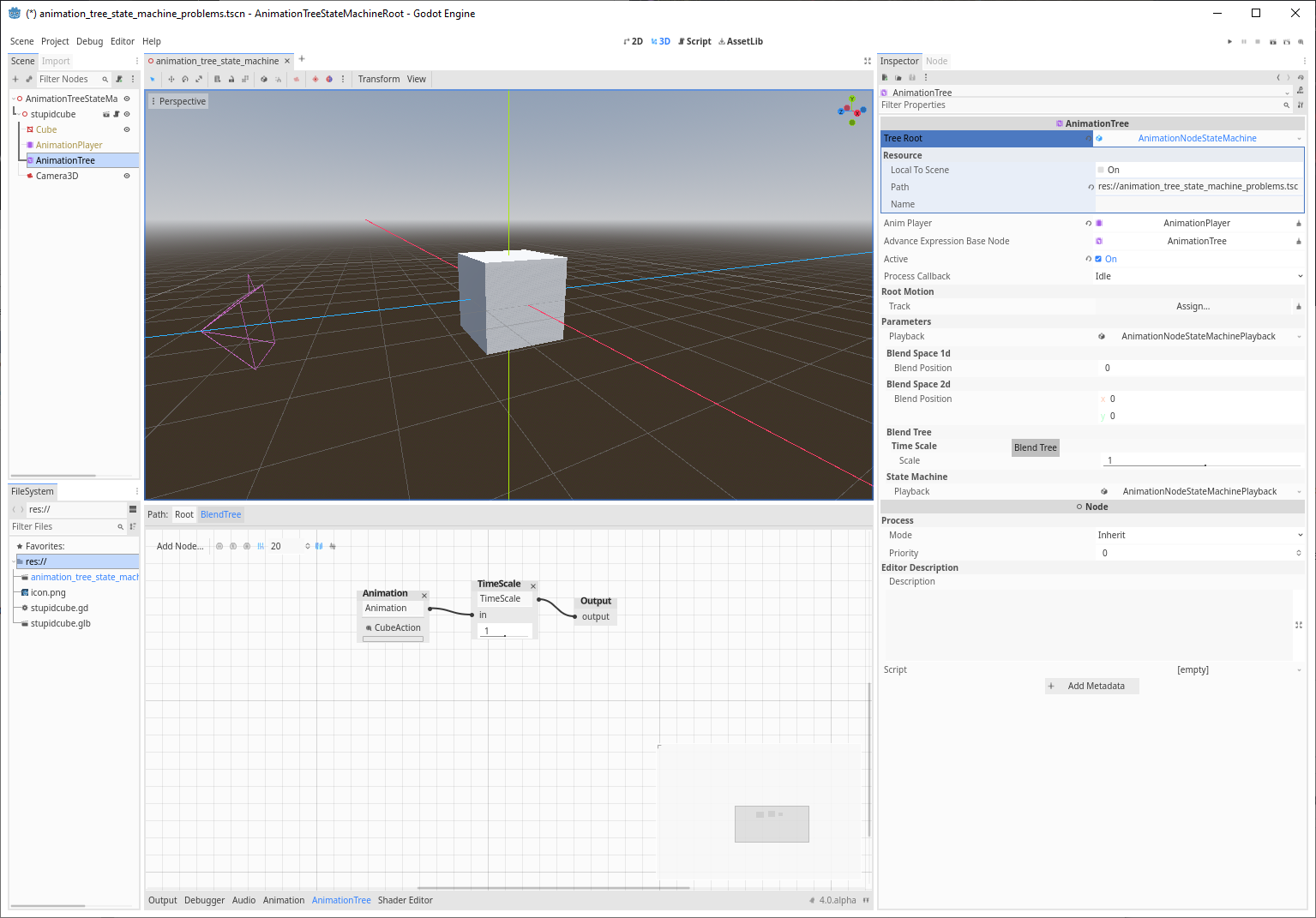Open the script attached to stupidcube via its script icon
The height and width of the screenshot is (918, 1316).
(x=117, y=114)
